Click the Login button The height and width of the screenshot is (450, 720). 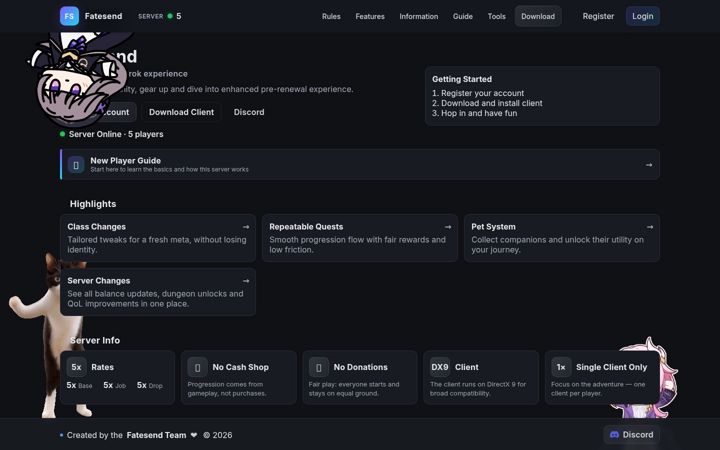pyautogui.click(x=642, y=16)
